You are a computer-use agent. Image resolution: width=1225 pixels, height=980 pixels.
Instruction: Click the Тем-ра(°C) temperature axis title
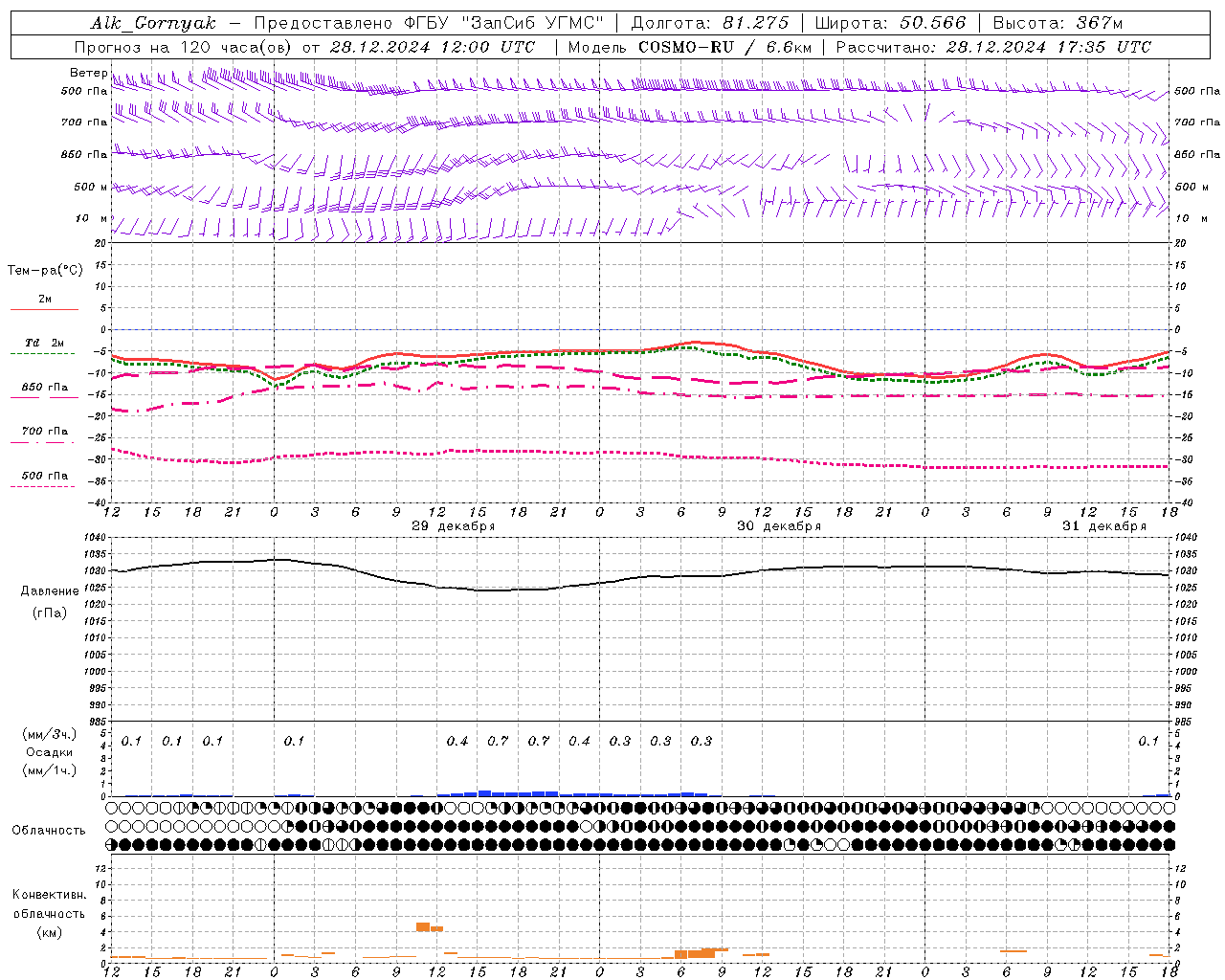(45, 271)
